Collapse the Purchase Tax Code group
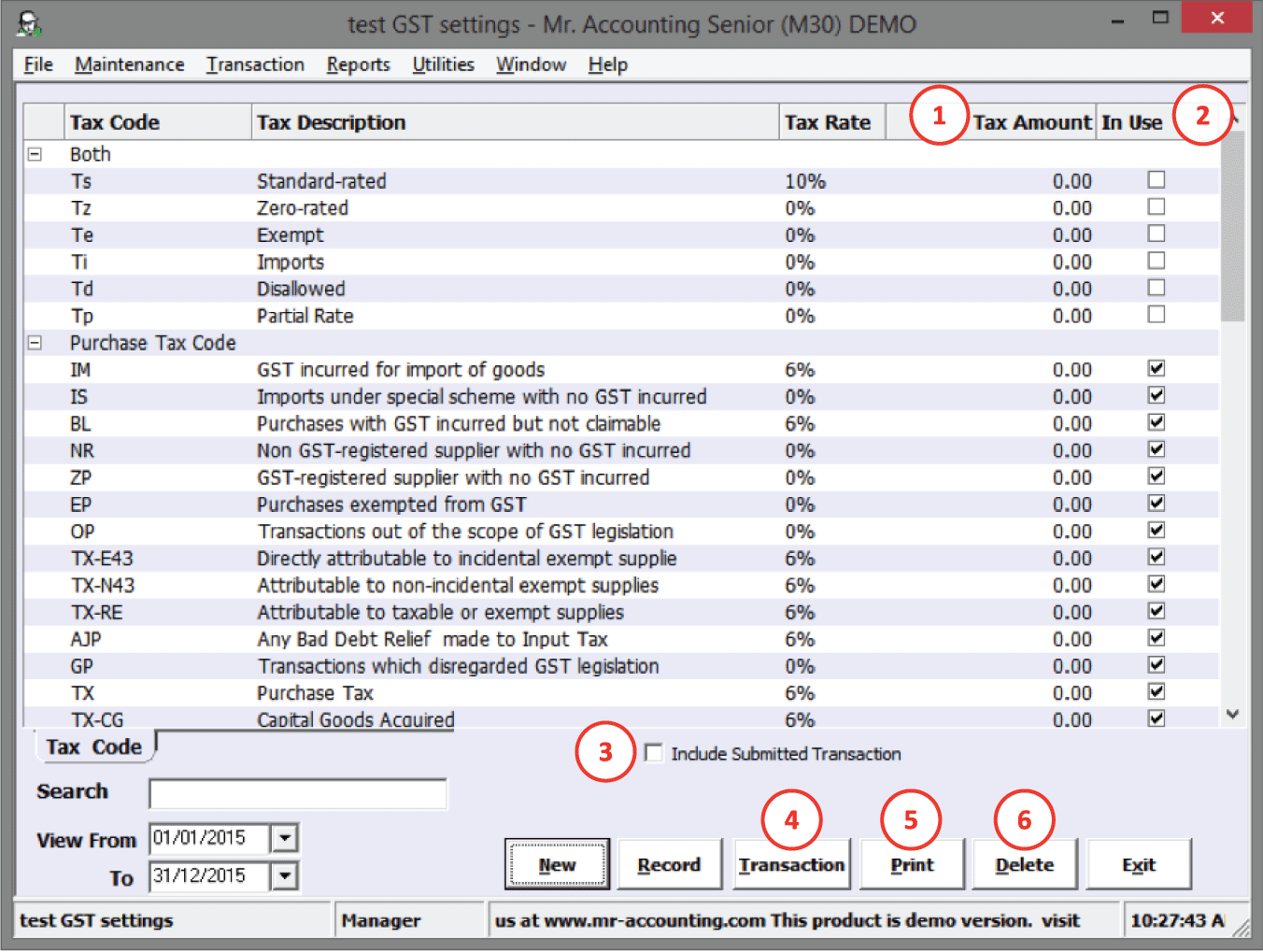1263x952 pixels. [x=35, y=343]
